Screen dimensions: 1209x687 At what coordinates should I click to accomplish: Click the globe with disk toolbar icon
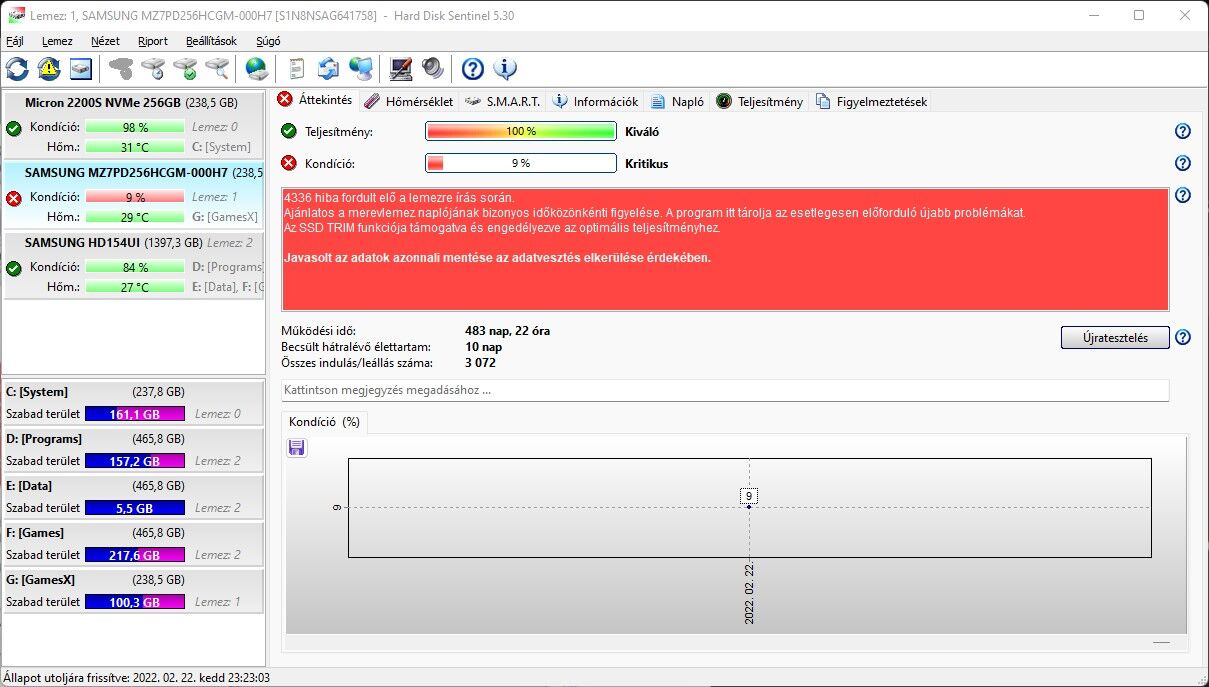pos(257,69)
